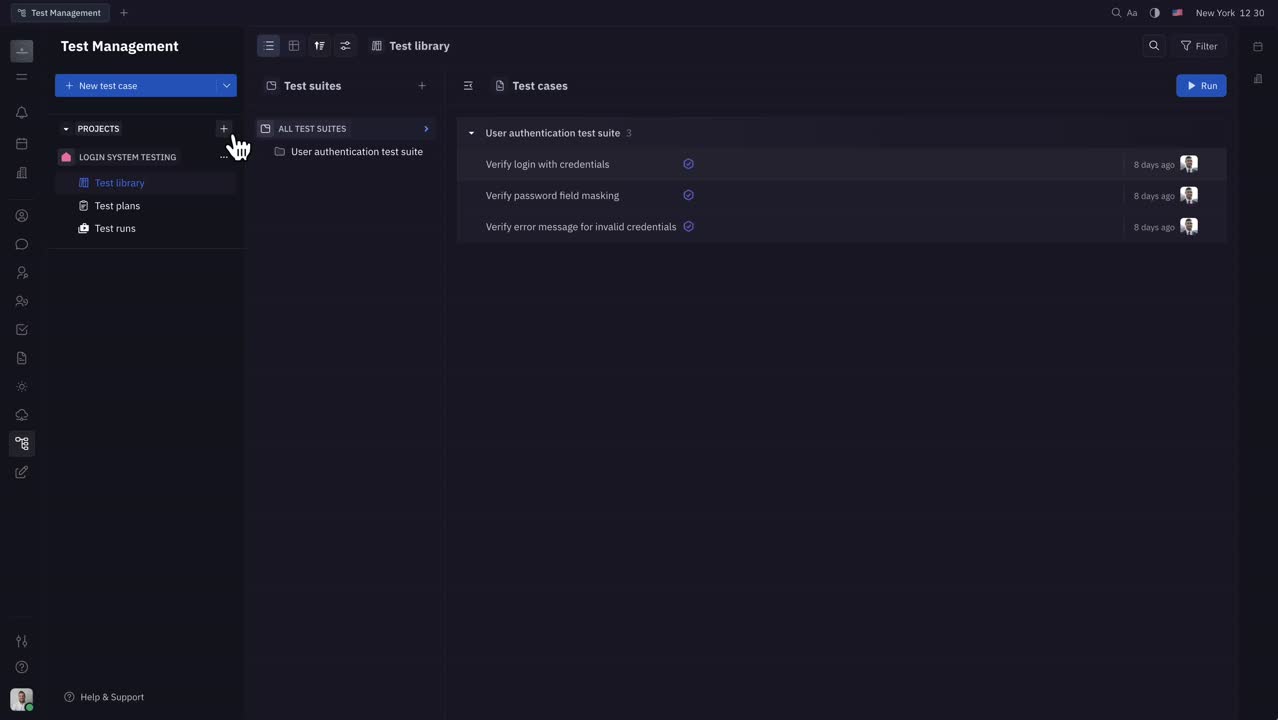
Task: Select User authentication test suite folder
Action: (x=356, y=152)
